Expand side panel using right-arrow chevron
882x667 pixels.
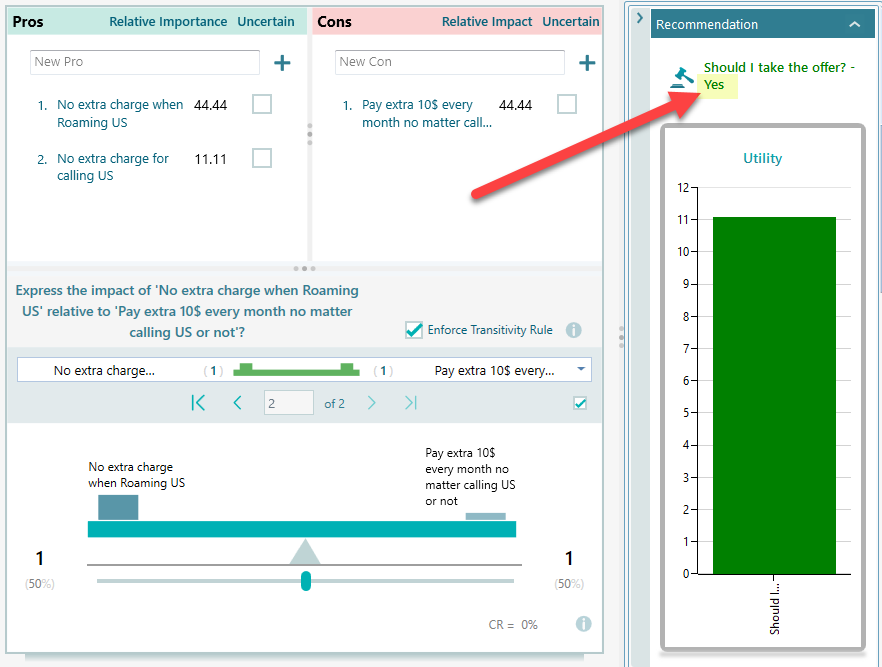coord(640,17)
